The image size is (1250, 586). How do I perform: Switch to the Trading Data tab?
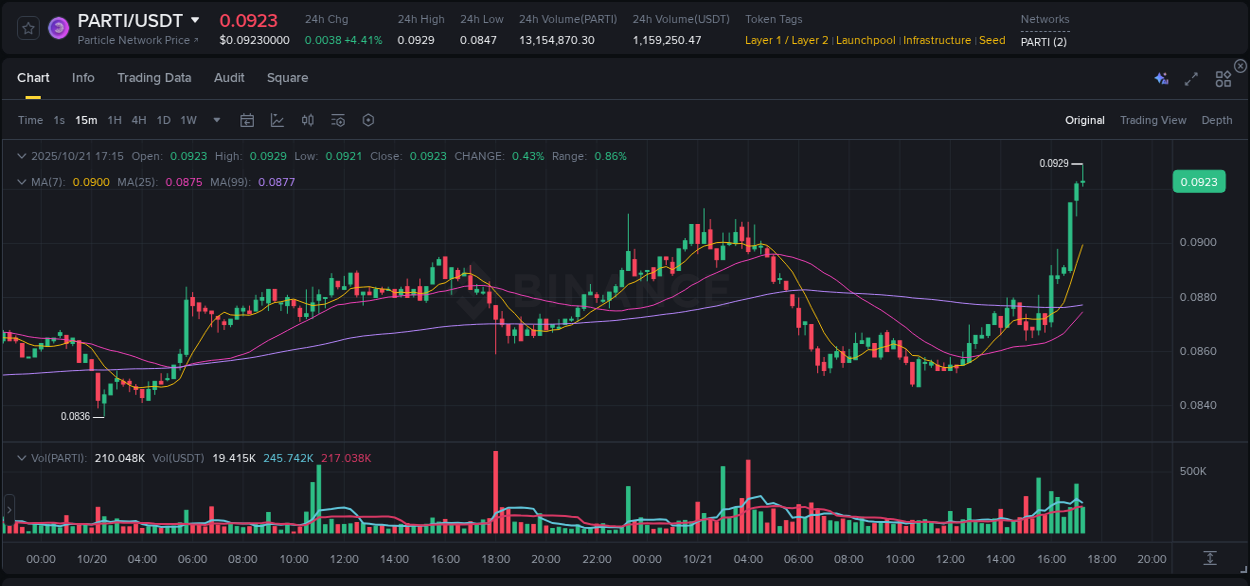tap(154, 77)
